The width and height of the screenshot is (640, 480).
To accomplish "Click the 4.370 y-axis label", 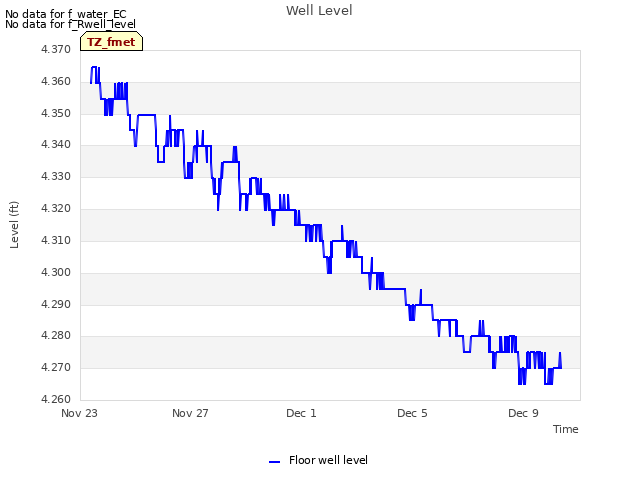I will tap(56, 49).
